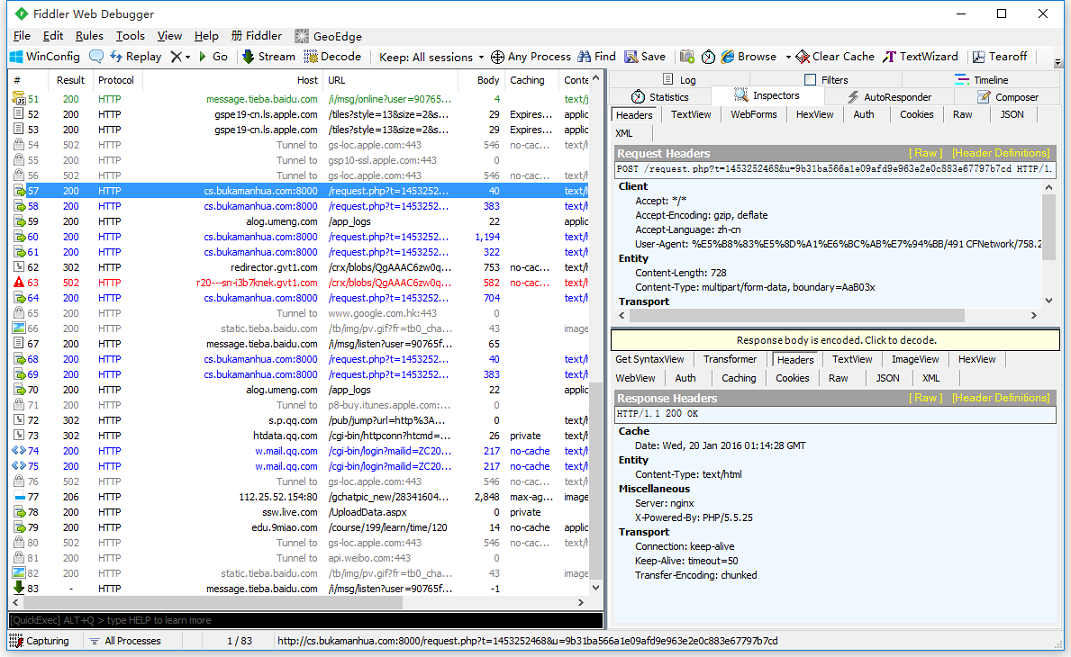
Task: Open Find sessions dialog
Action: (597, 57)
